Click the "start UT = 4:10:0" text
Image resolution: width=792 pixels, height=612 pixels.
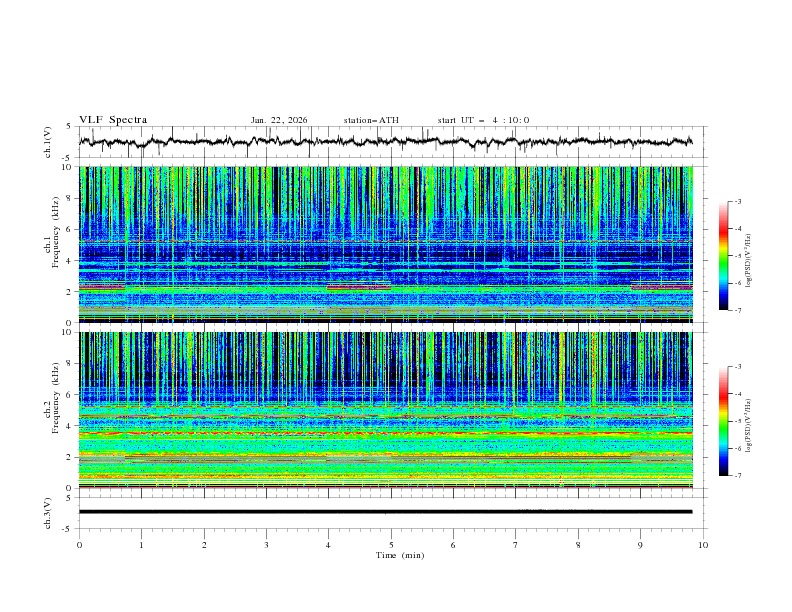coord(483,120)
